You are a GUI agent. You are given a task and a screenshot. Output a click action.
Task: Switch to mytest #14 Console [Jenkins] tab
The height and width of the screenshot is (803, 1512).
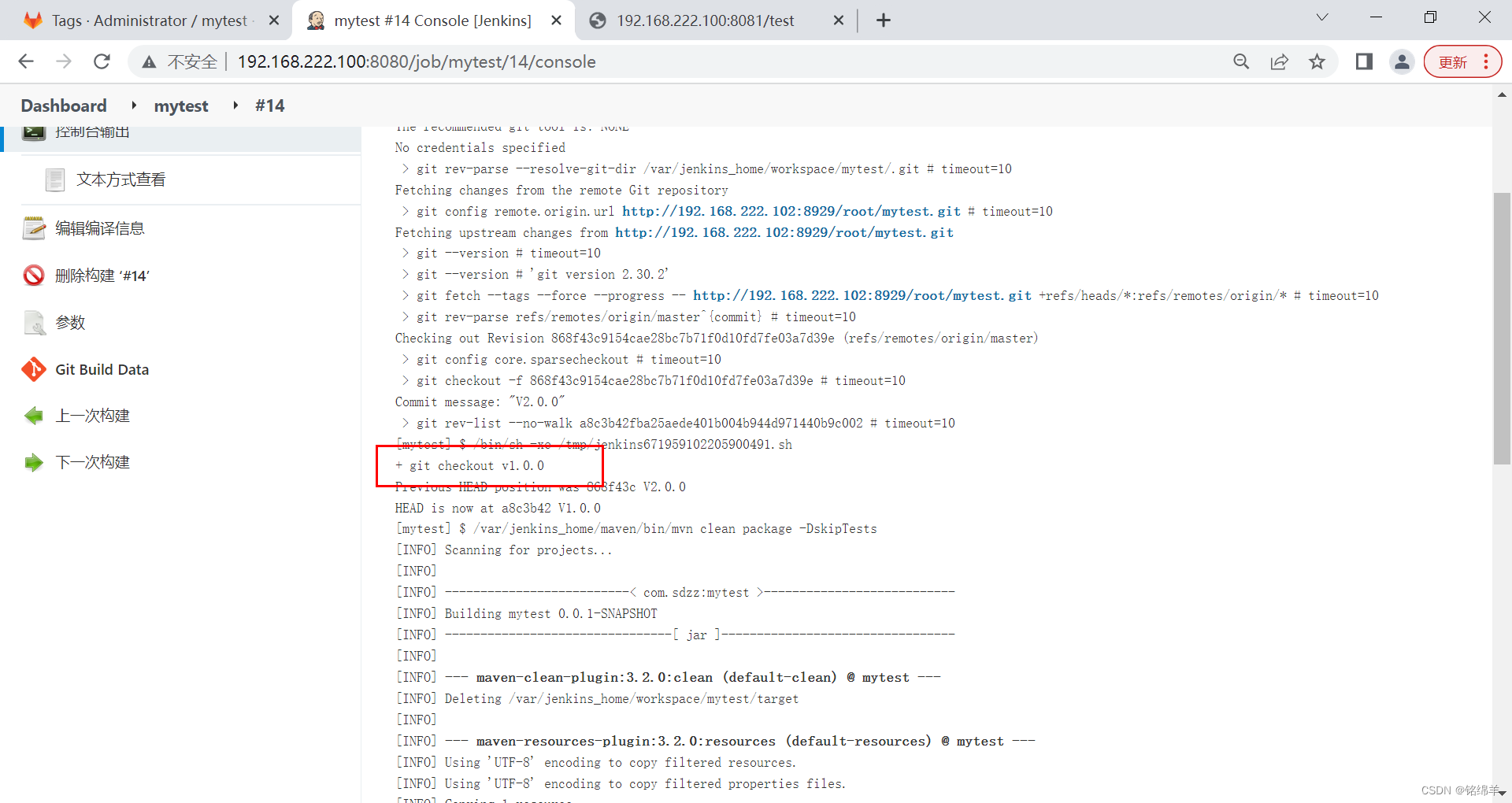pyautogui.click(x=432, y=20)
